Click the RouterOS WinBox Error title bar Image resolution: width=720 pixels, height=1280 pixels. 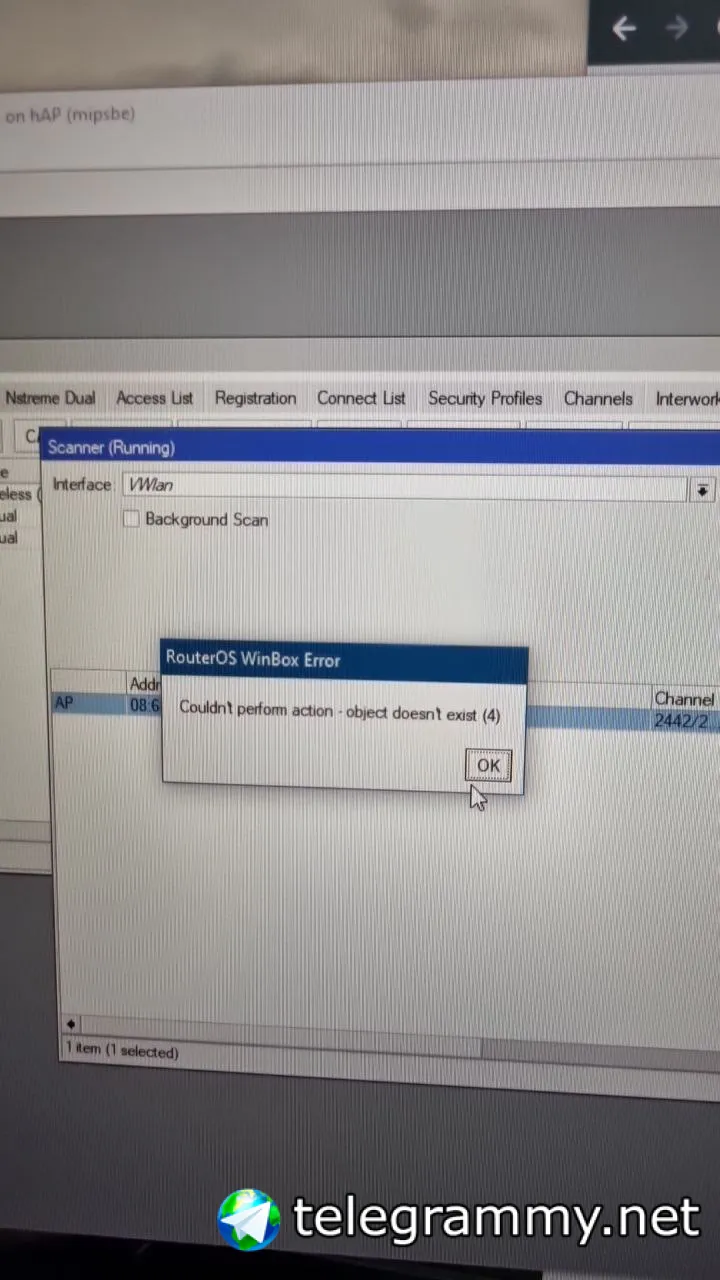pyautogui.click(x=344, y=660)
